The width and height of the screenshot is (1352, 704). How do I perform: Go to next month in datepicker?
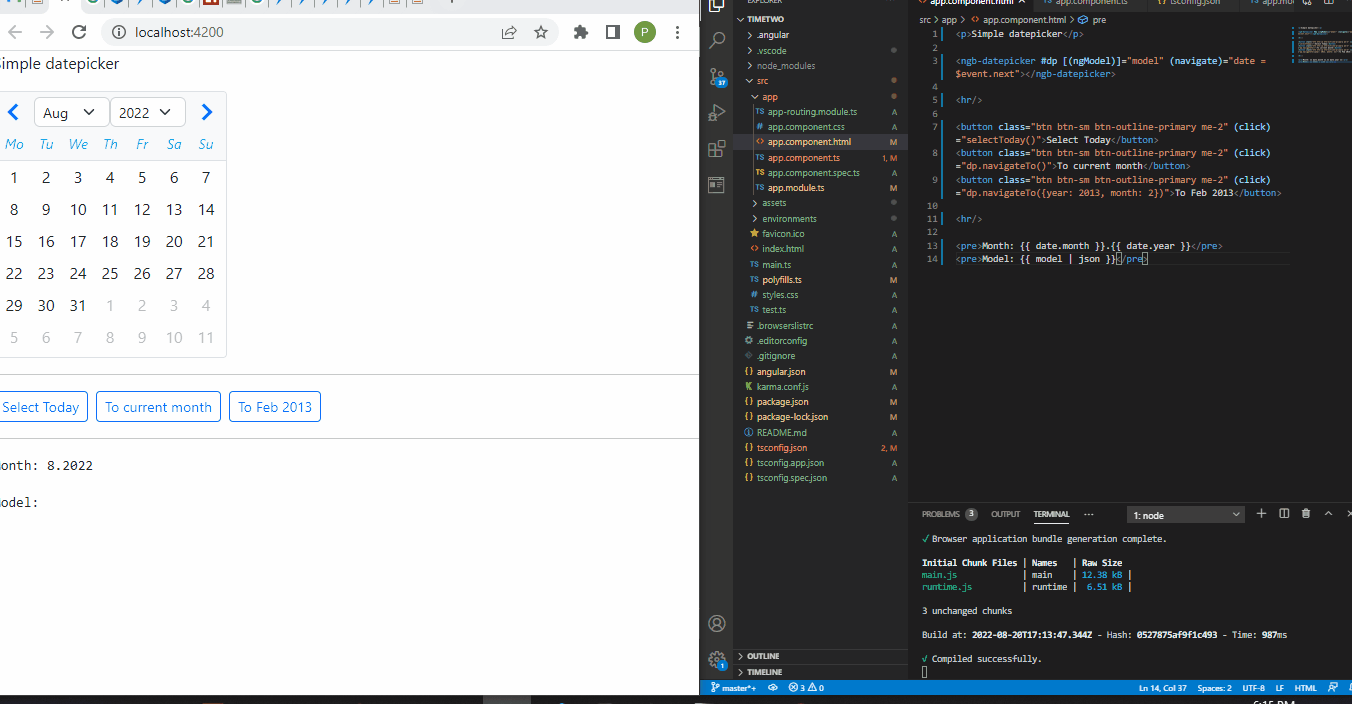click(x=206, y=112)
